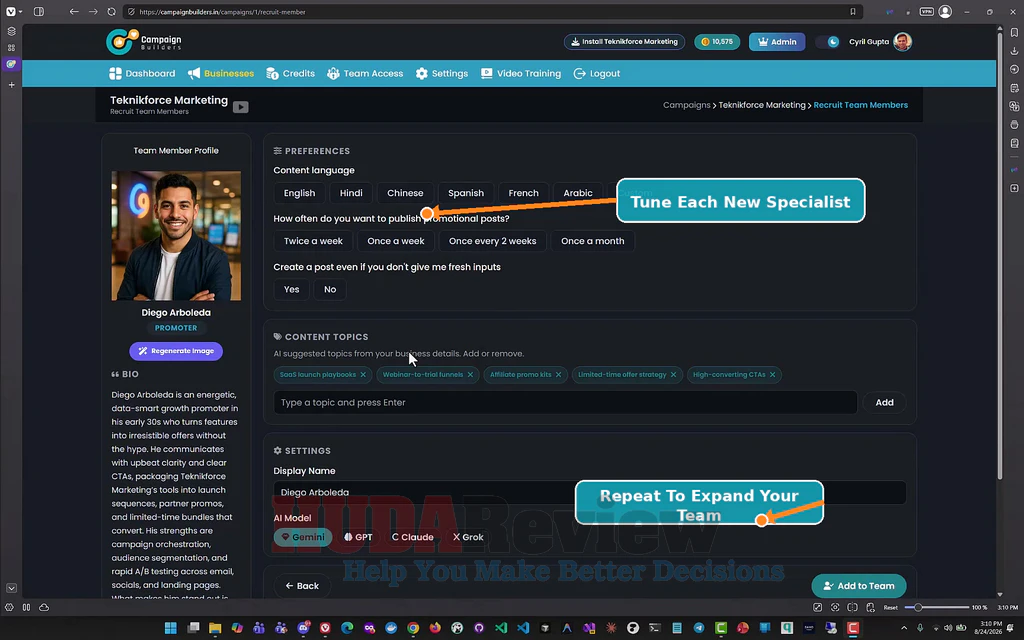
Task: Click browser back arrow
Action: click(x=74, y=12)
